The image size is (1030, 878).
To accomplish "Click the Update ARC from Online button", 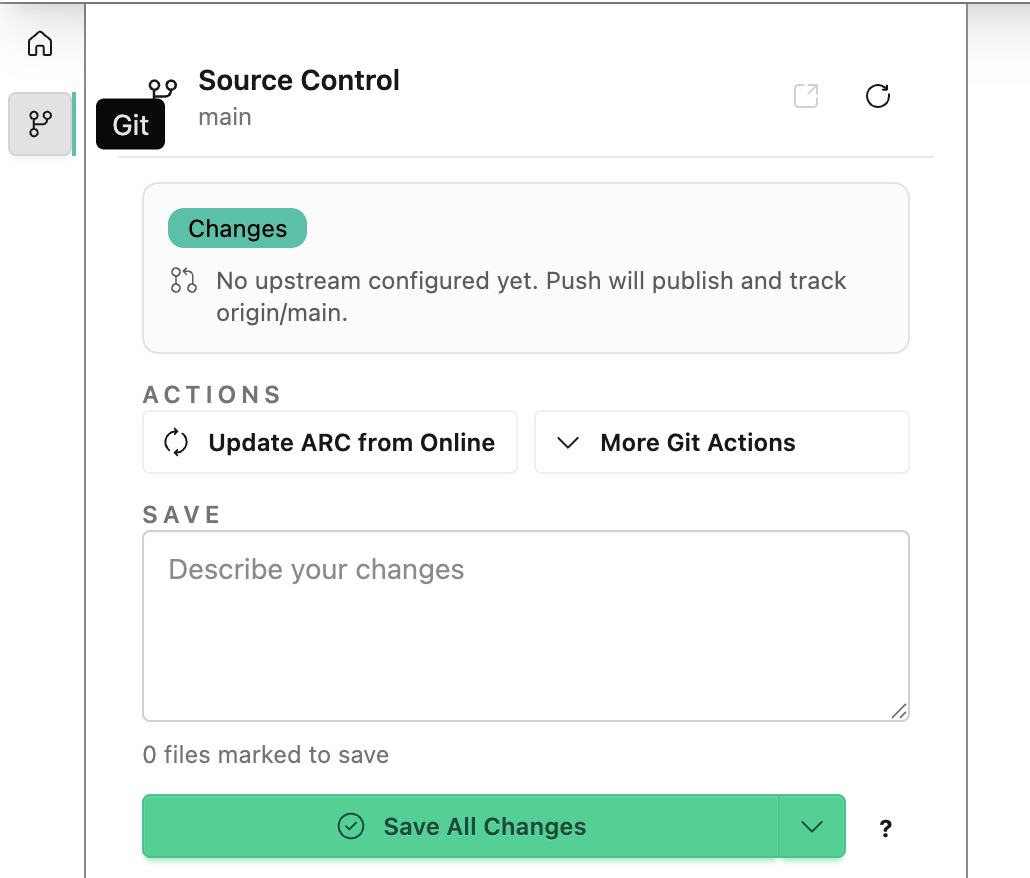I will click(330, 442).
